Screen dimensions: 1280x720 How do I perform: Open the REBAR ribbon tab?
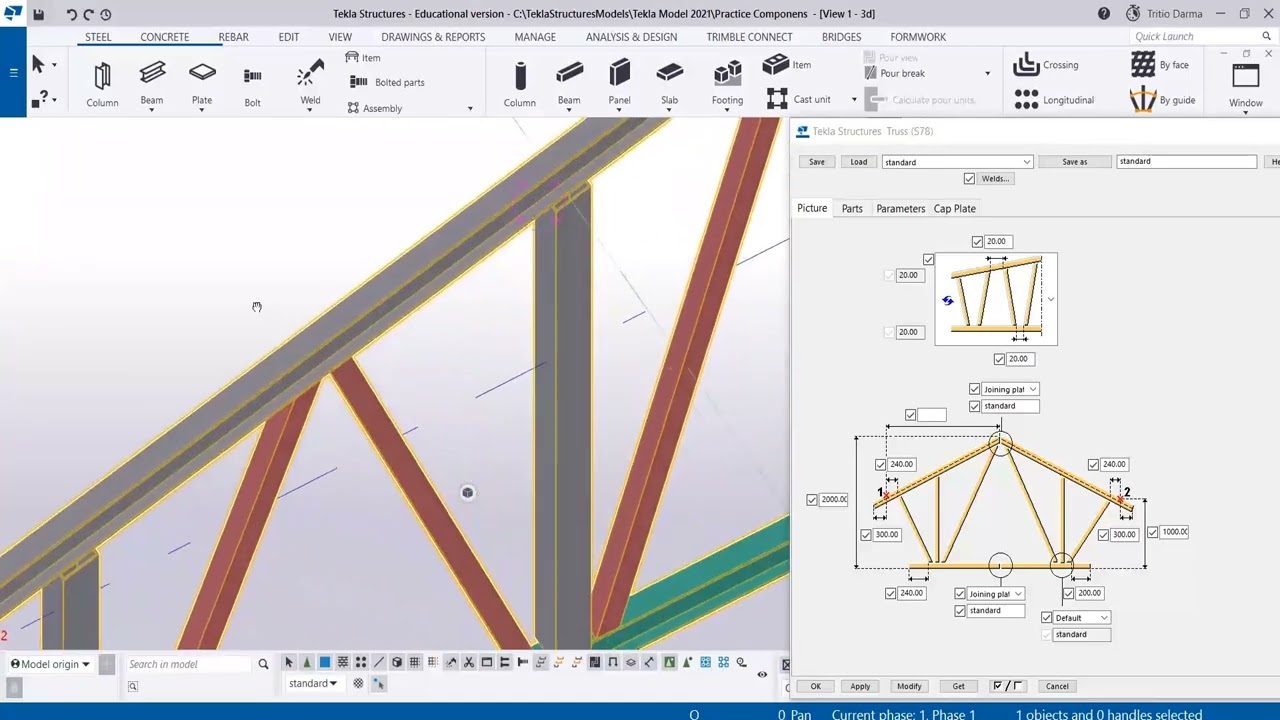pos(233,37)
